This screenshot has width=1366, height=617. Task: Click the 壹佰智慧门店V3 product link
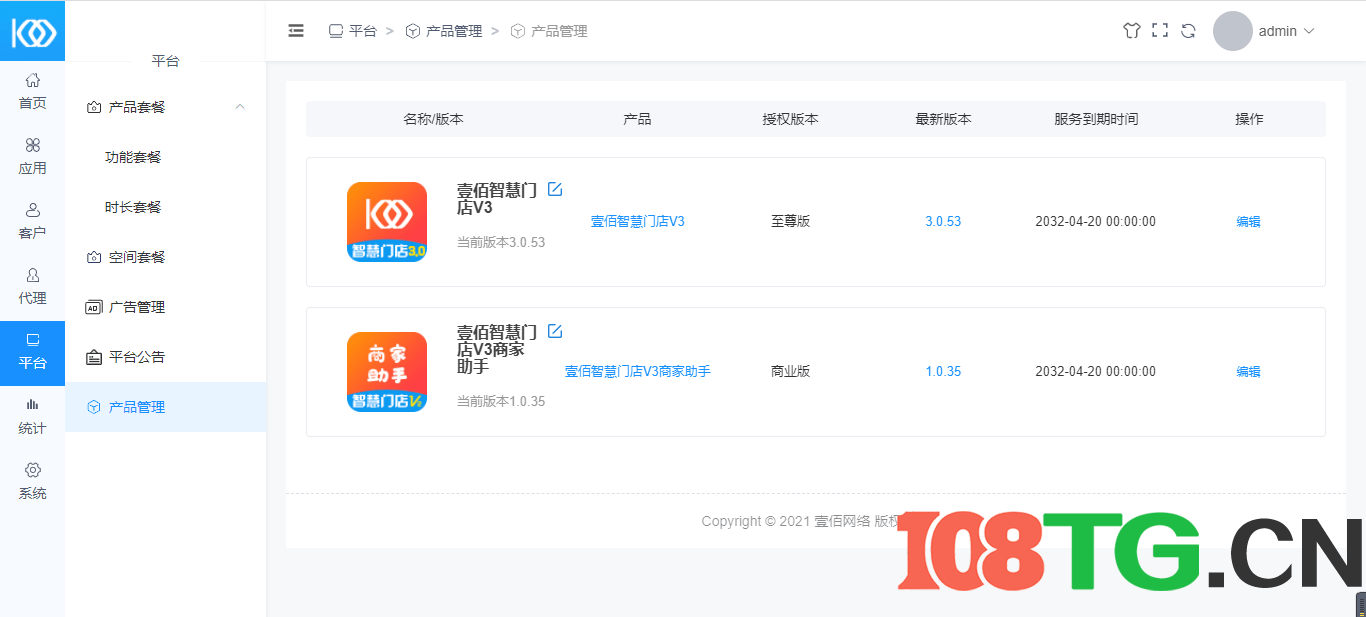click(637, 221)
